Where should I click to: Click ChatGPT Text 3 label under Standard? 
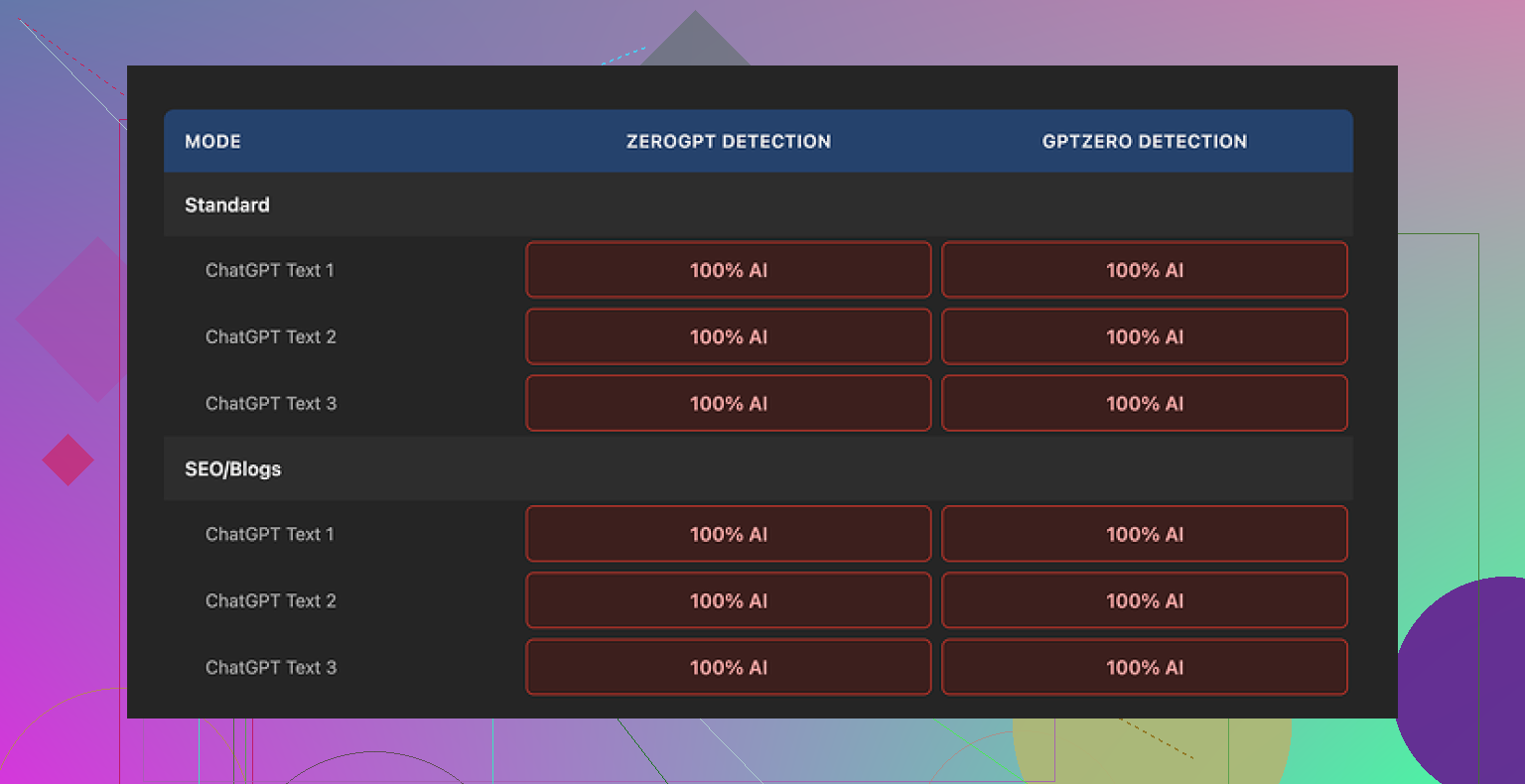[x=270, y=404]
